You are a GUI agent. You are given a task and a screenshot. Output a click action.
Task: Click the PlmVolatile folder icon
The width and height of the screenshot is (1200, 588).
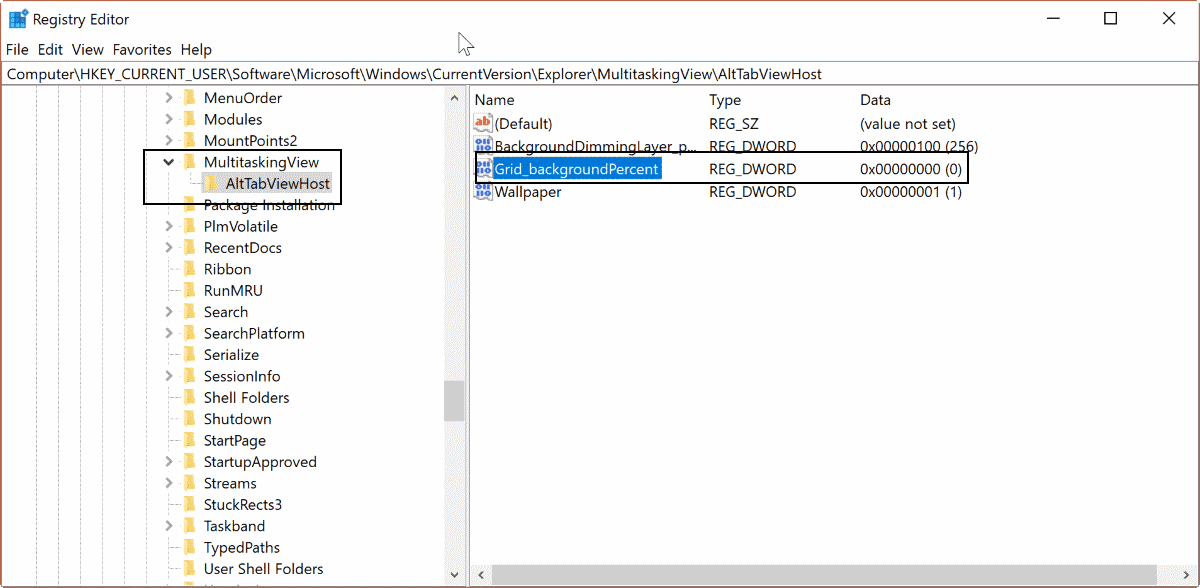[x=189, y=226]
